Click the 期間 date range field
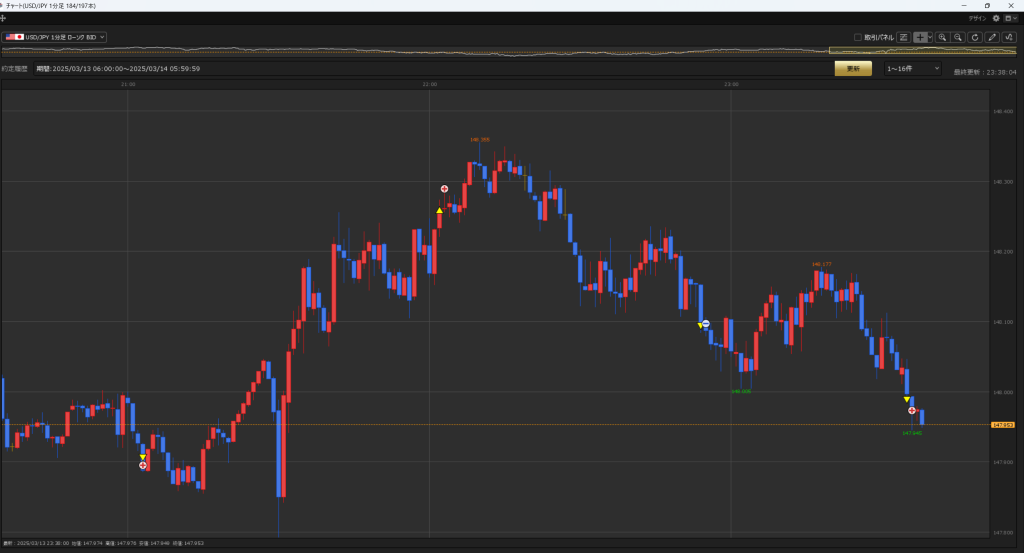 (x=124, y=69)
